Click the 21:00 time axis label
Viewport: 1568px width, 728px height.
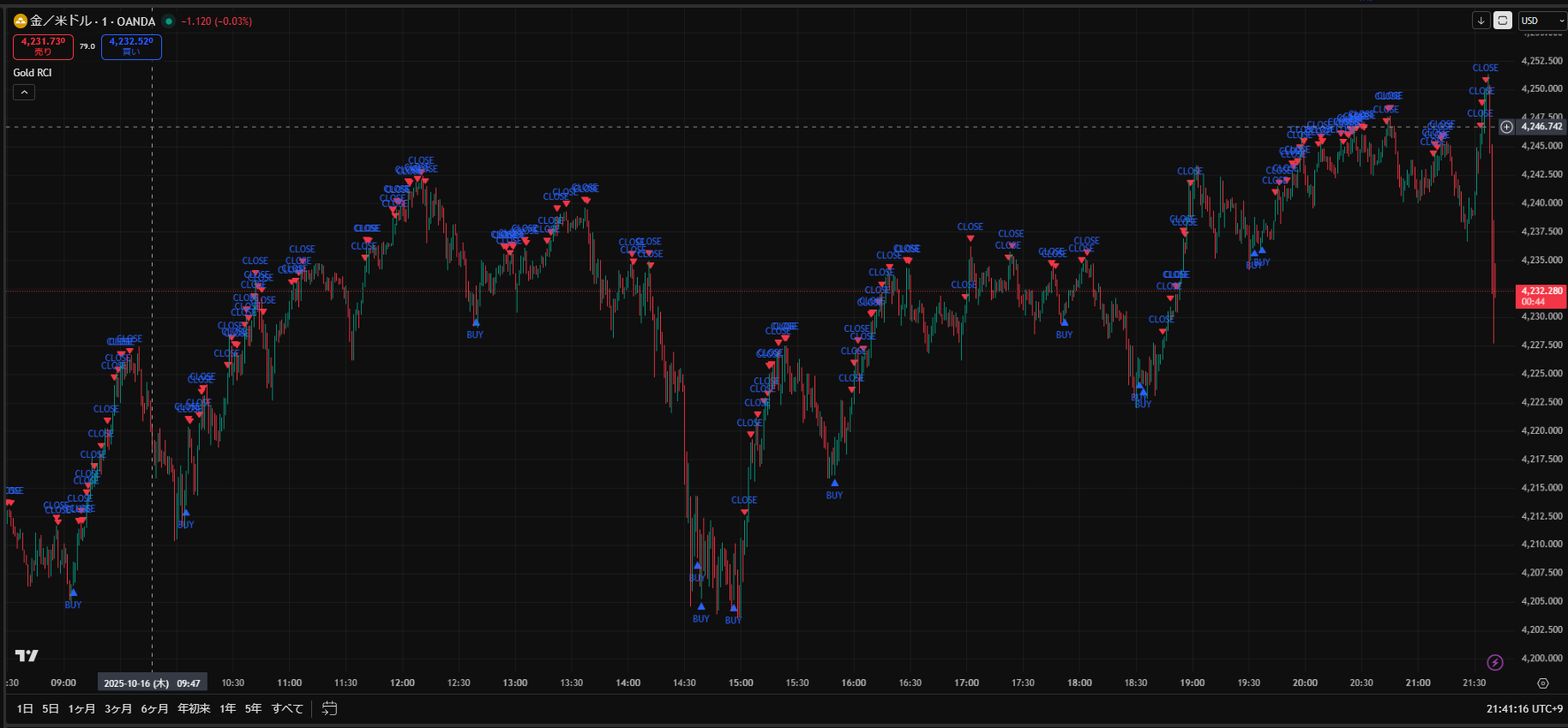click(x=1418, y=683)
